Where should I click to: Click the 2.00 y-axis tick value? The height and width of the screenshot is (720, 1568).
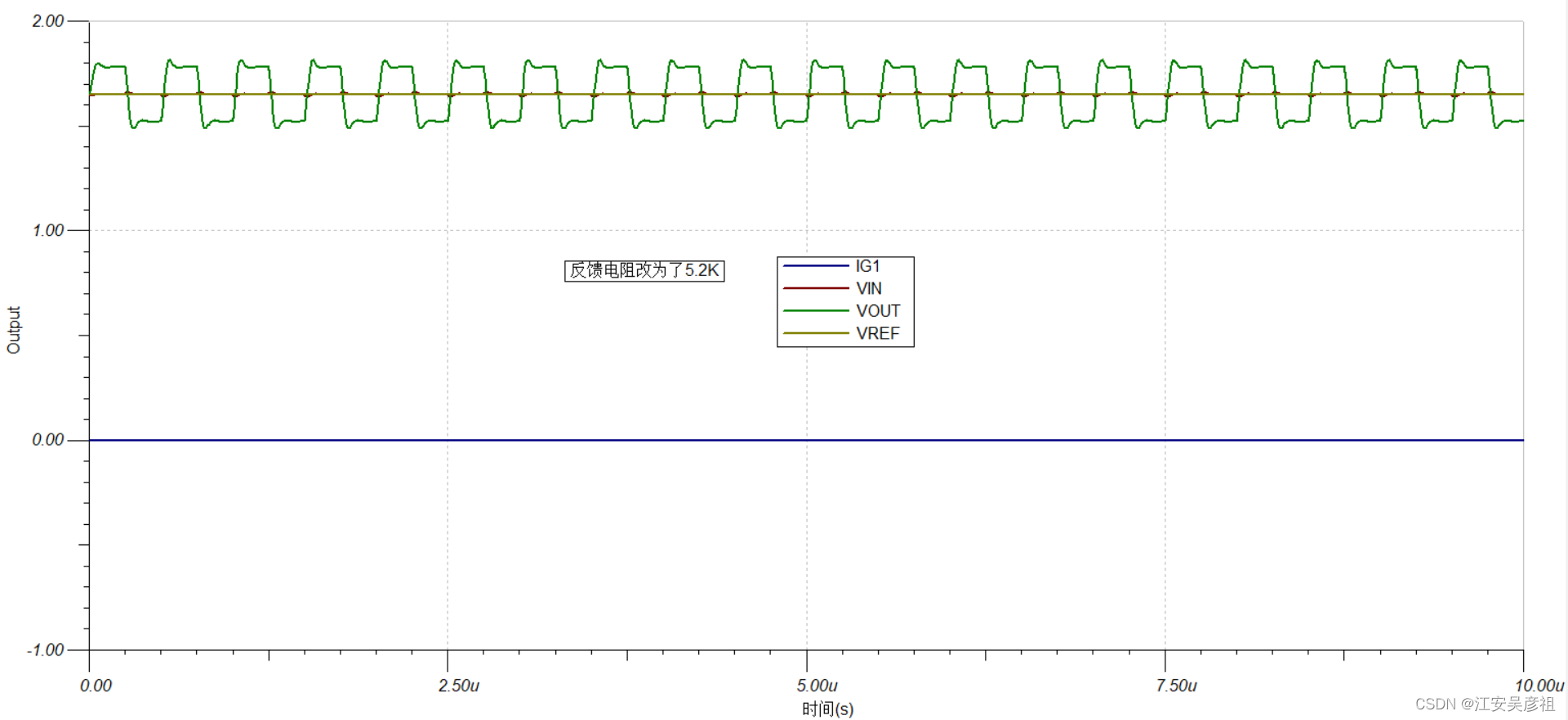point(47,21)
